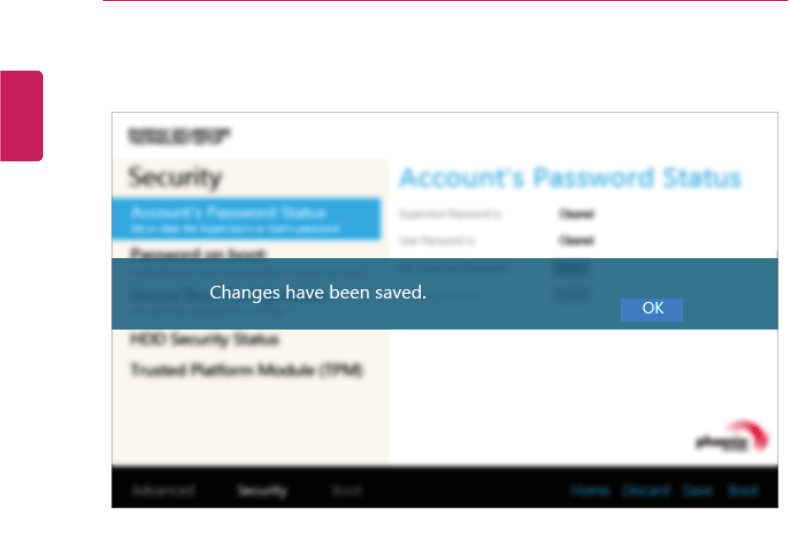Click the Supervisor Password status value
Image resolution: width=790 pixels, height=544 pixels.
tap(576, 214)
